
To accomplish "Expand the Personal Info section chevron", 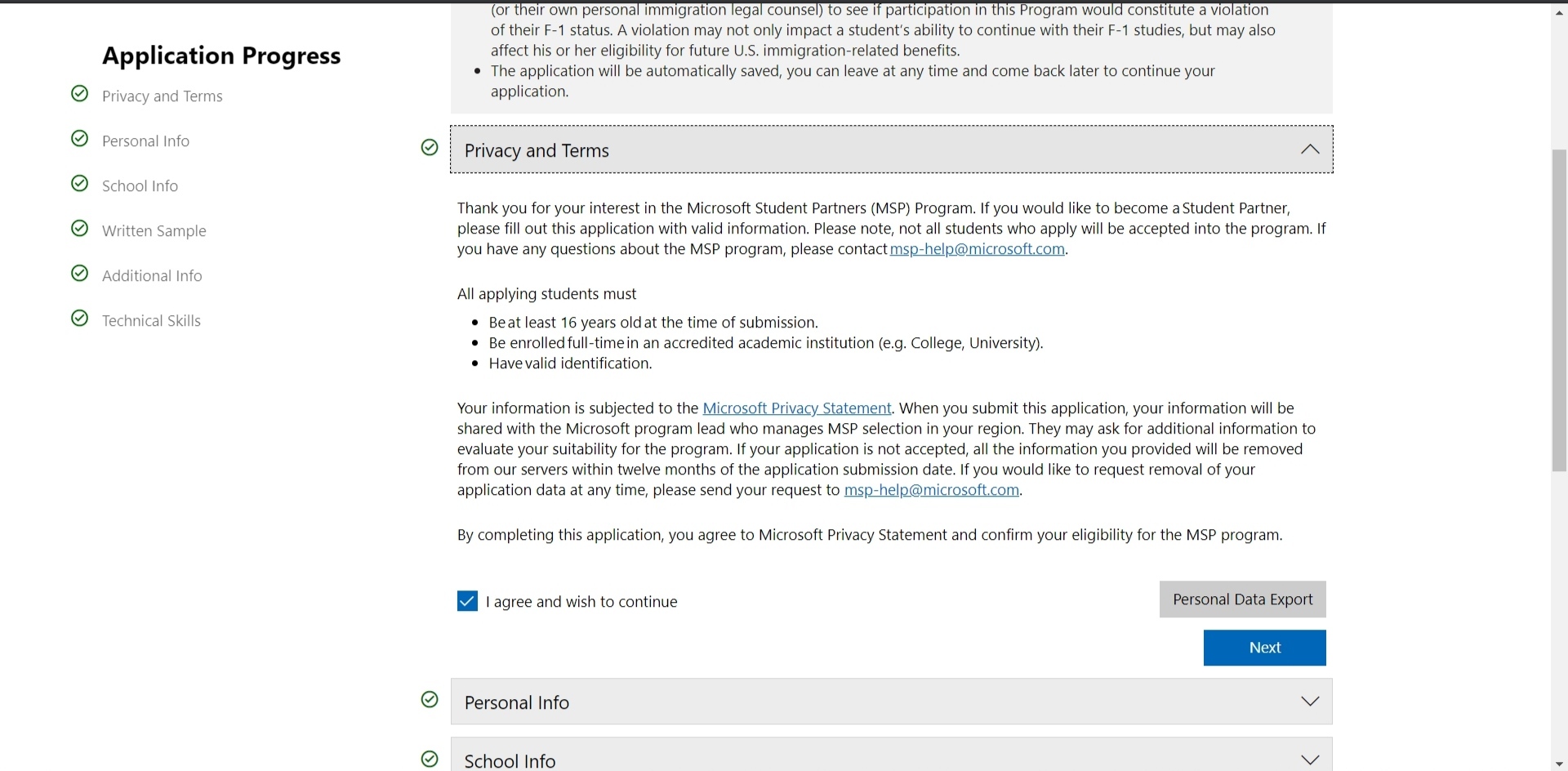I will tap(1310, 702).
